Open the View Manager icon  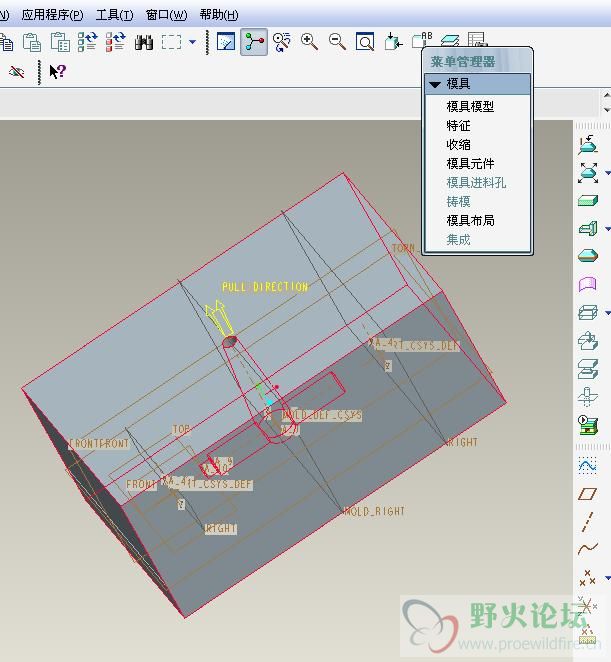tap(477, 40)
